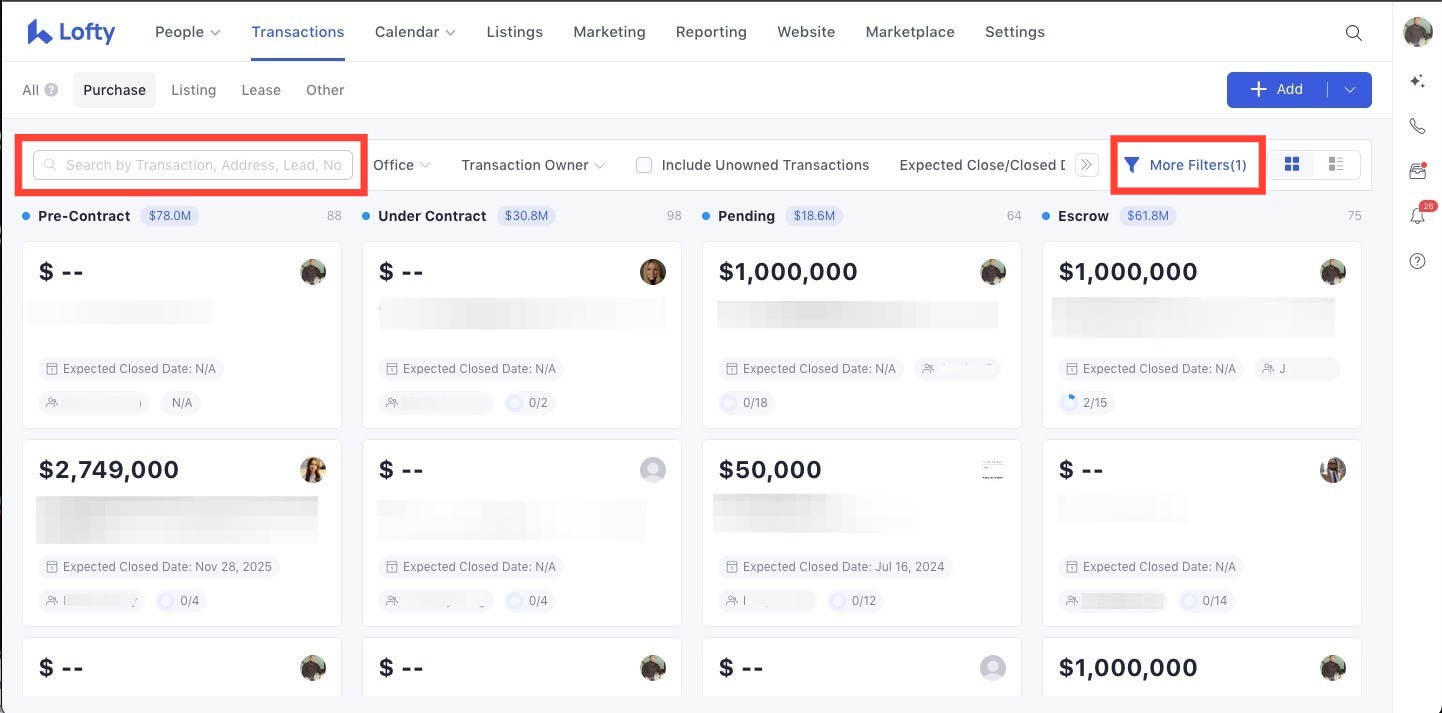Switch to list view layout

click(x=1335, y=165)
